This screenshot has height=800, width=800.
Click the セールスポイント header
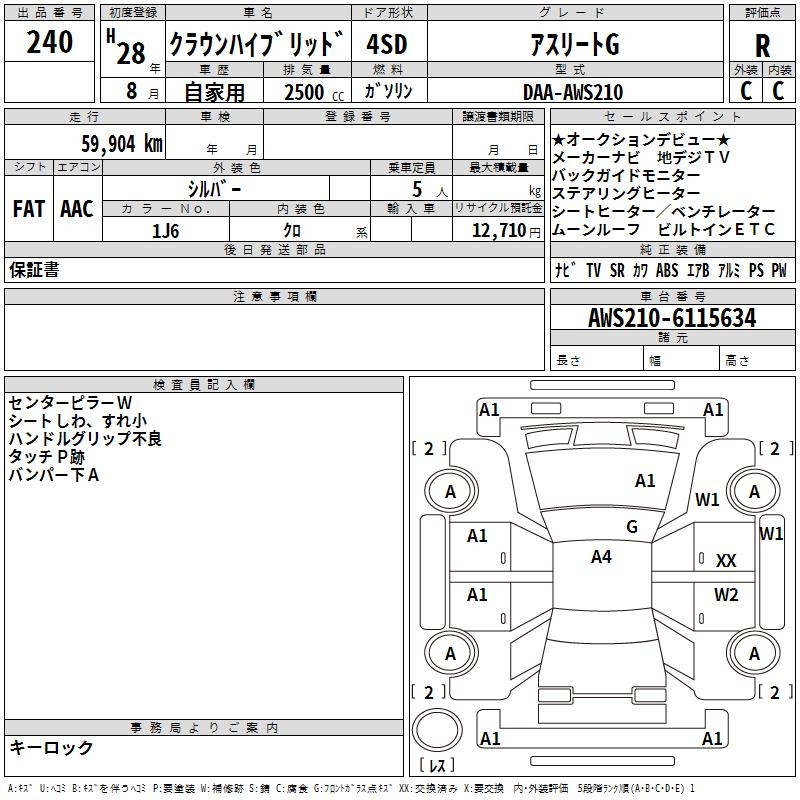(672, 116)
